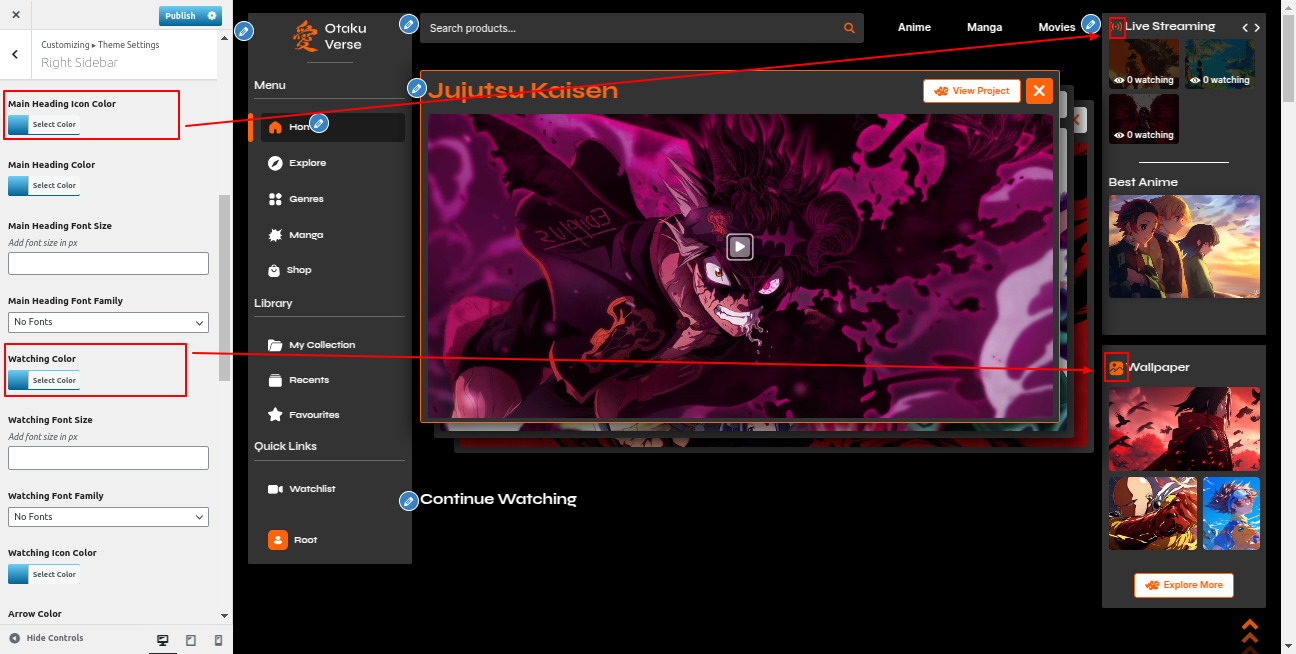Close the Customizer panel

[x=16, y=16]
